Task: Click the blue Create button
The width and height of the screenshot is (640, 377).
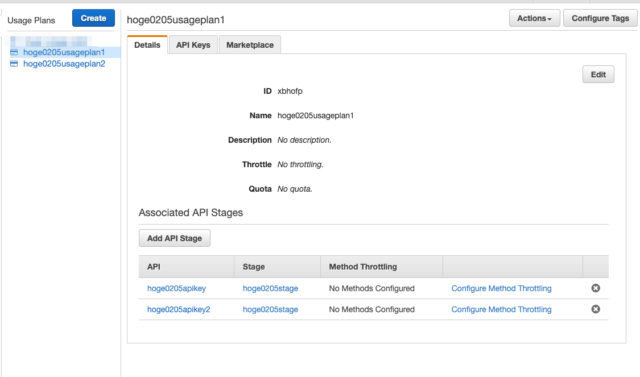Action: [x=93, y=18]
